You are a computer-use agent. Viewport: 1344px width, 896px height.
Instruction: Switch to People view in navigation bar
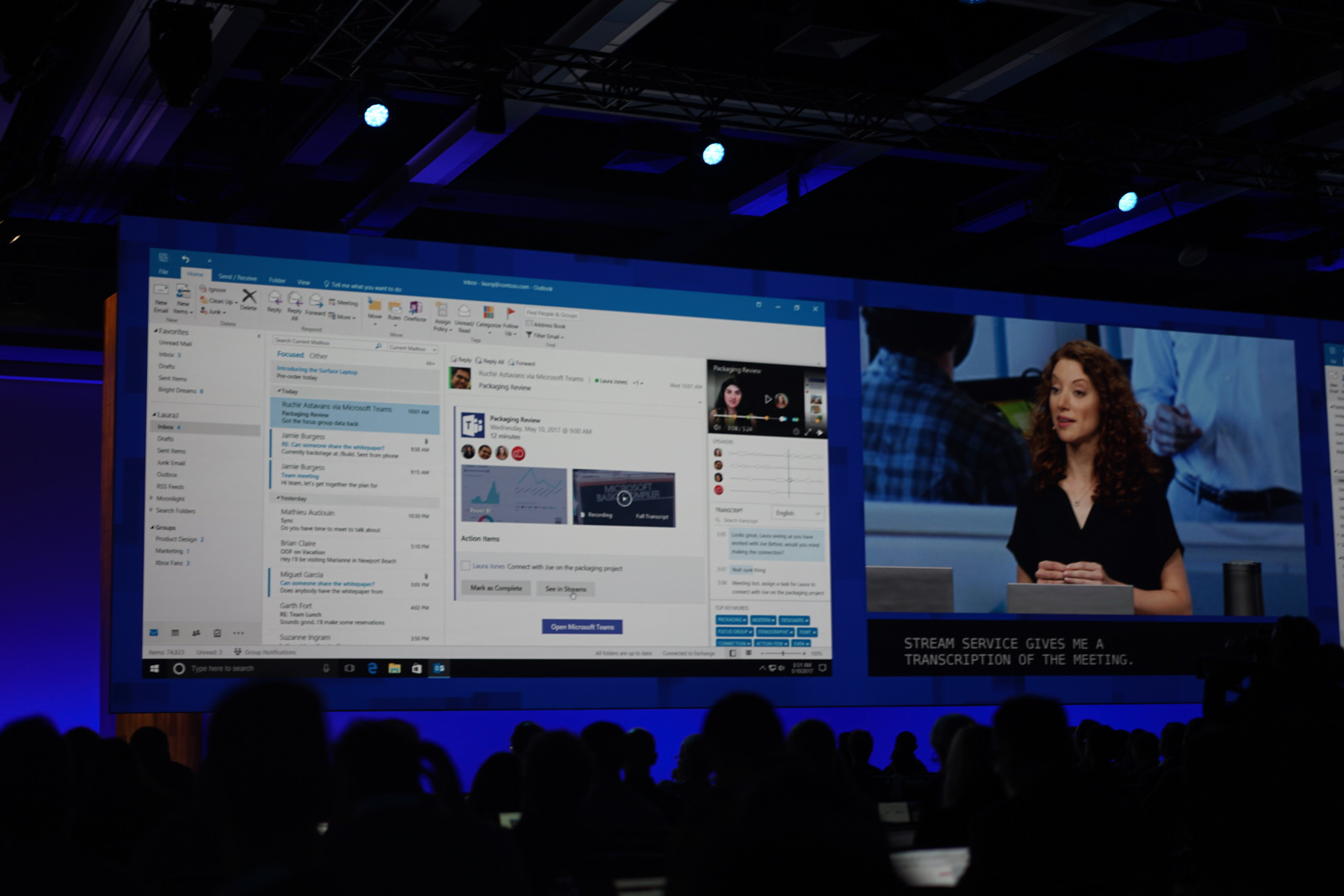196,632
